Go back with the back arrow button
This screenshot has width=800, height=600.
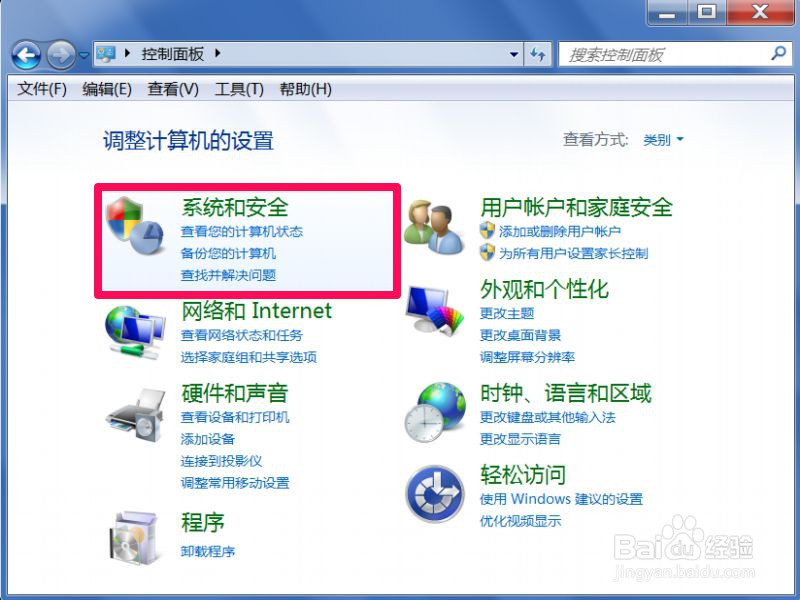[27, 55]
